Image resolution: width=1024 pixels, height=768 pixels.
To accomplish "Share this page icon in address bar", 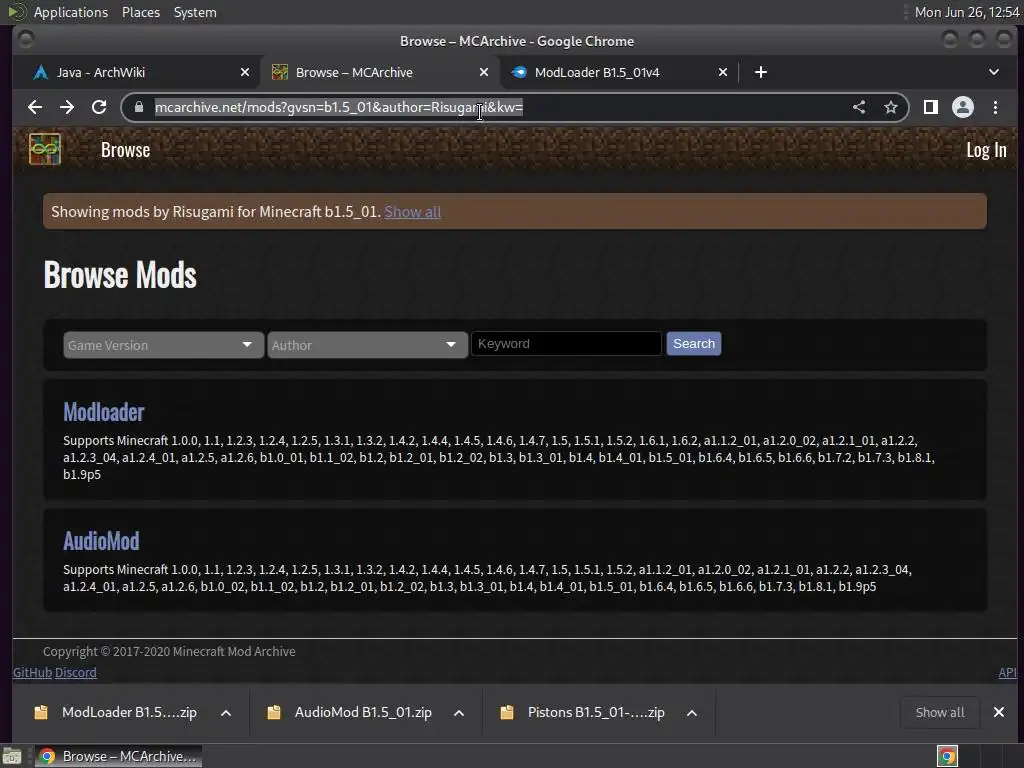I will click(x=859, y=107).
